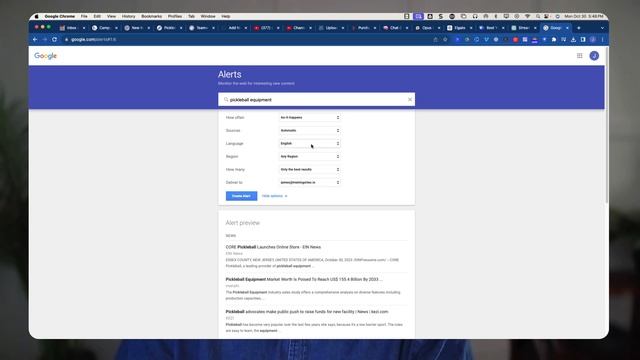Open the macOS Spotlight search icon

click(538, 16)
